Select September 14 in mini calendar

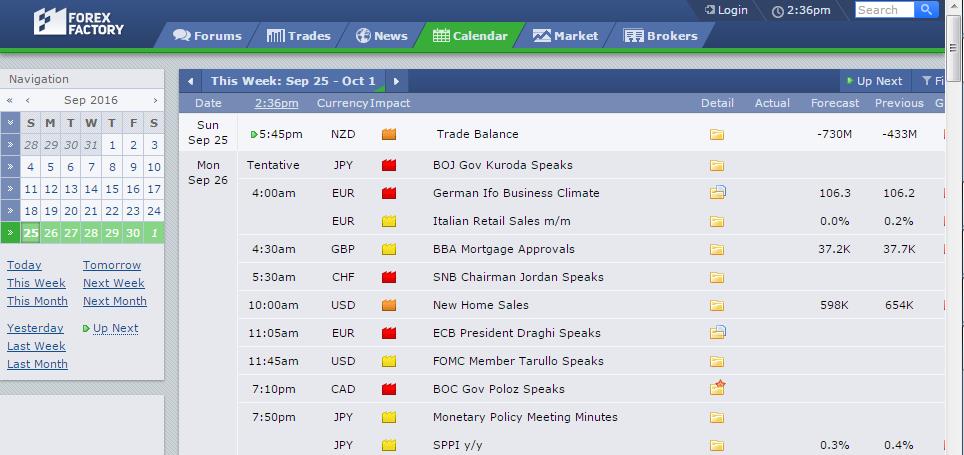coord(91,189)
